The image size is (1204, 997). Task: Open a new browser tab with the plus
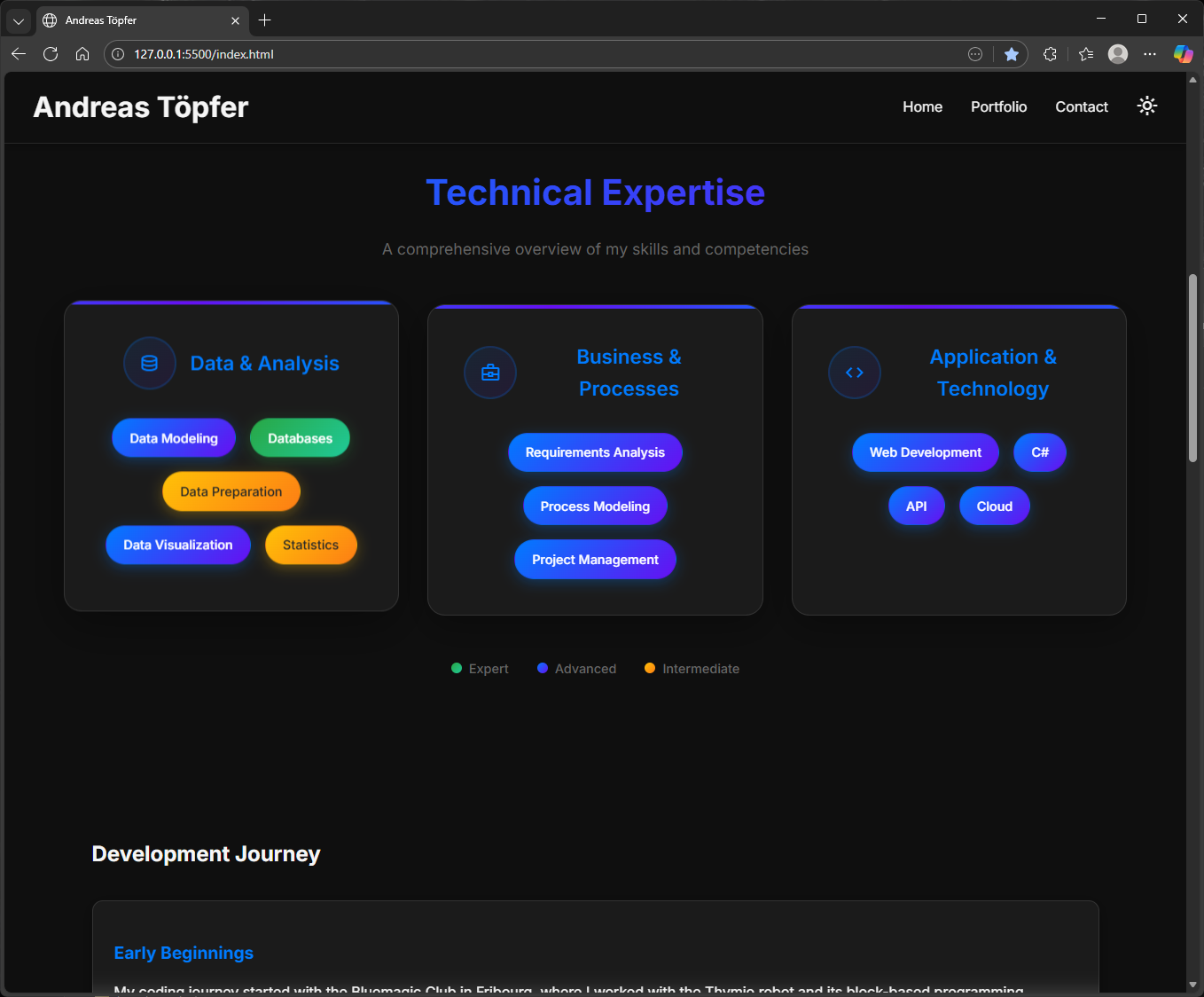(x=264, y=20)
